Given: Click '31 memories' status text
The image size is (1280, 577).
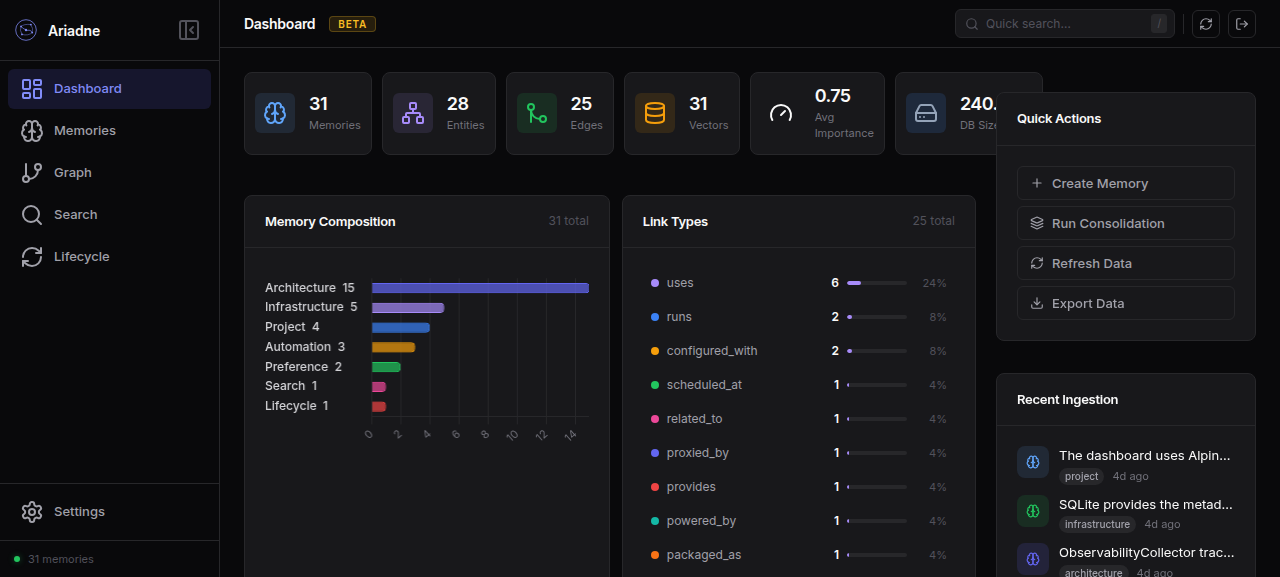Looking at the screenshot, I should 61,559.
